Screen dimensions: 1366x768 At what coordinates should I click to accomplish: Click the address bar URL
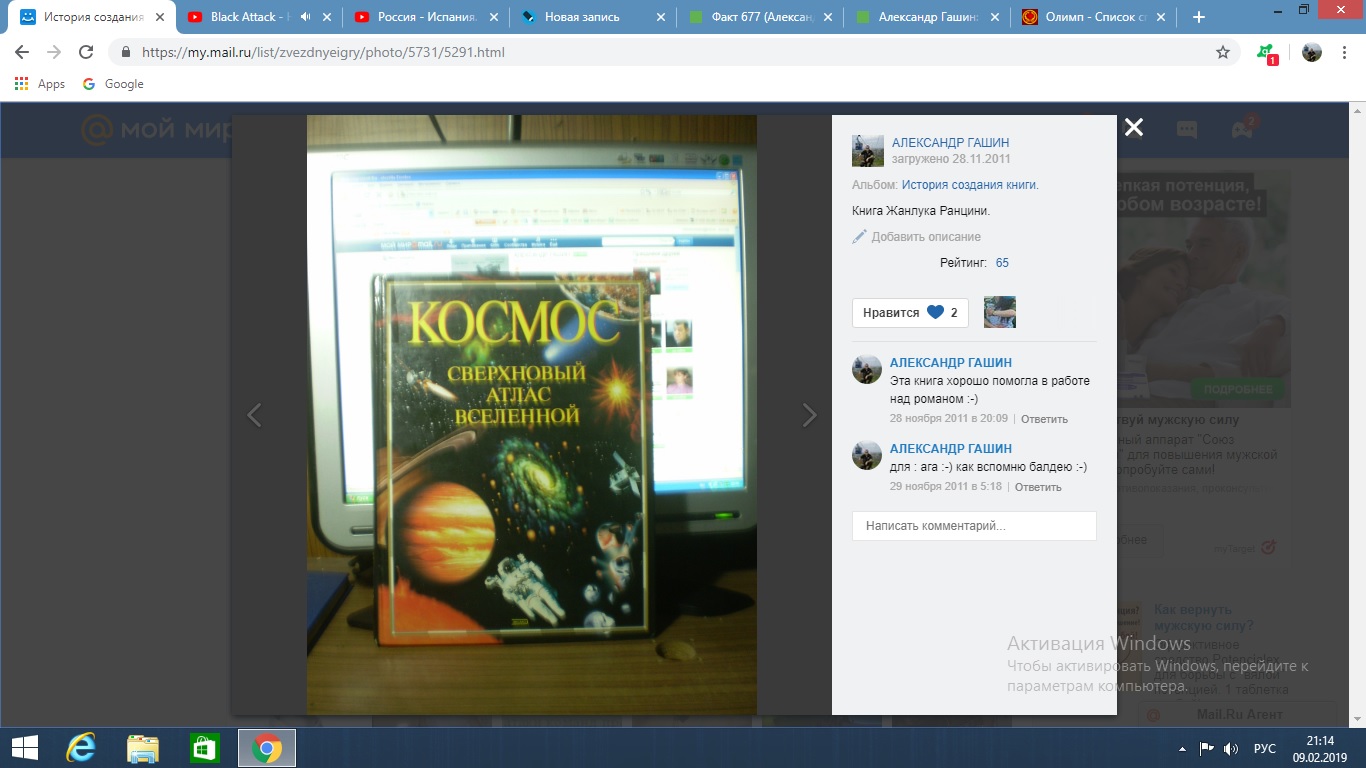(323, 52)
